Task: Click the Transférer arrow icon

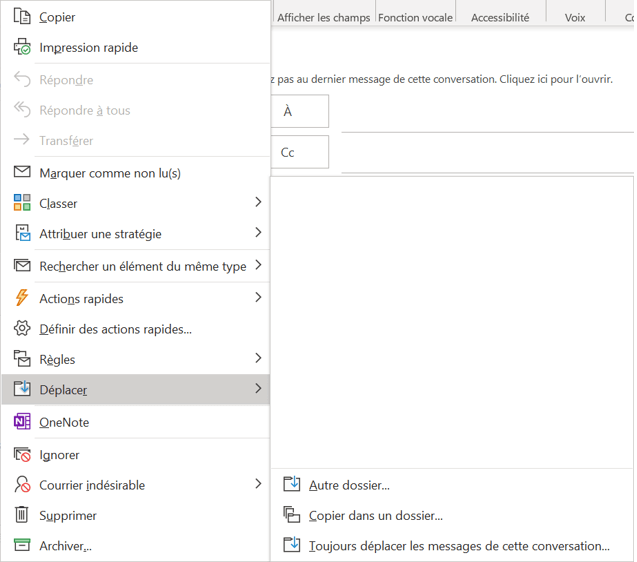Action: 22,140
